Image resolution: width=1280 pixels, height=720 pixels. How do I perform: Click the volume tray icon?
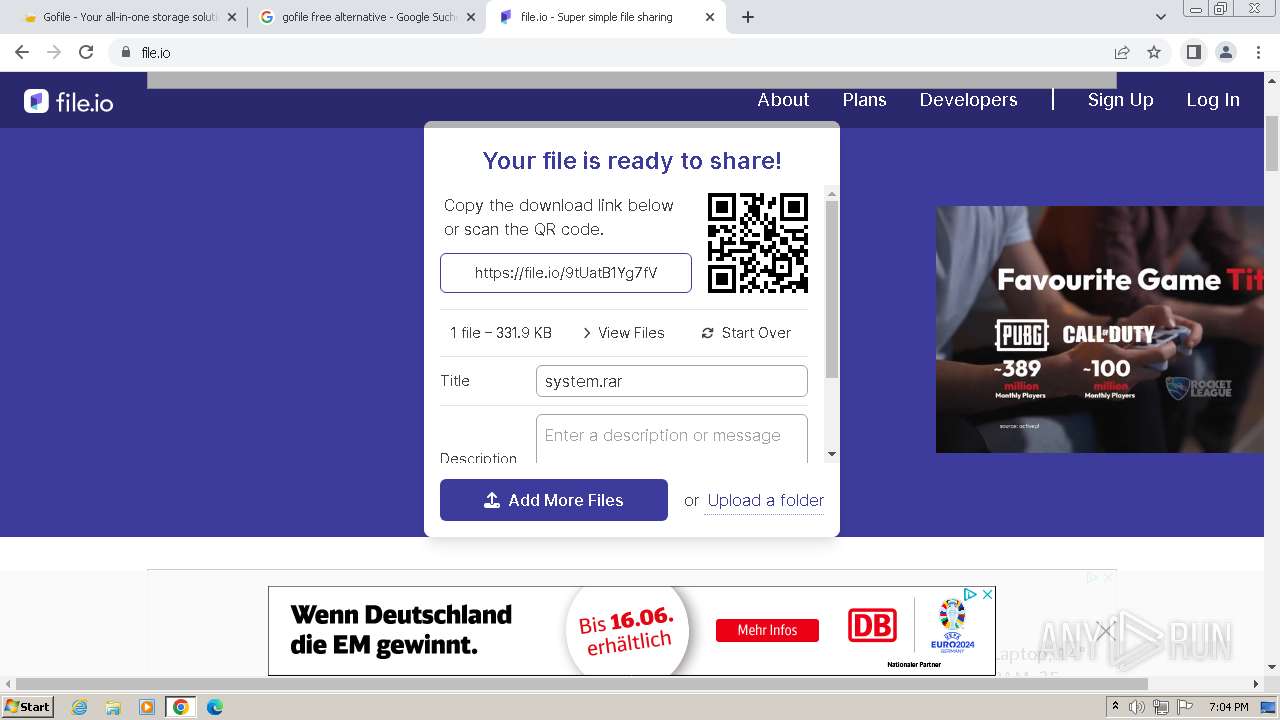pyautogui.click(x=1138, y=707)
